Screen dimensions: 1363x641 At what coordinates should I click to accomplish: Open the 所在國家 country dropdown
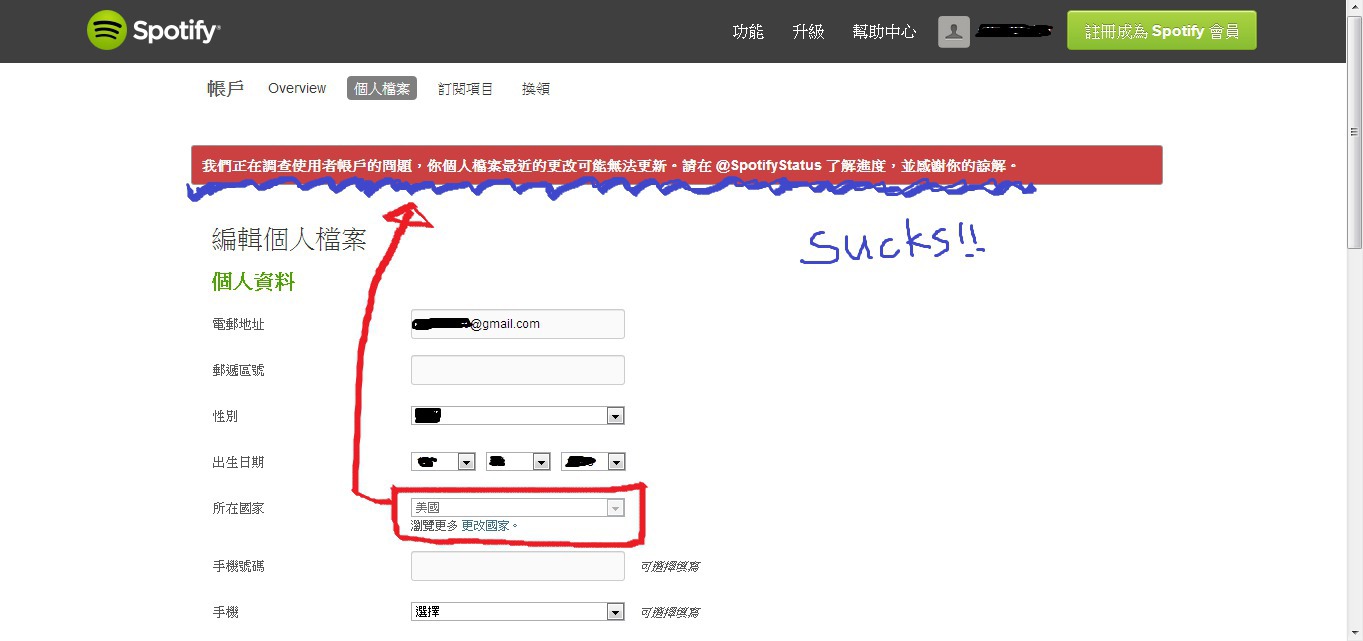(518, 508)
